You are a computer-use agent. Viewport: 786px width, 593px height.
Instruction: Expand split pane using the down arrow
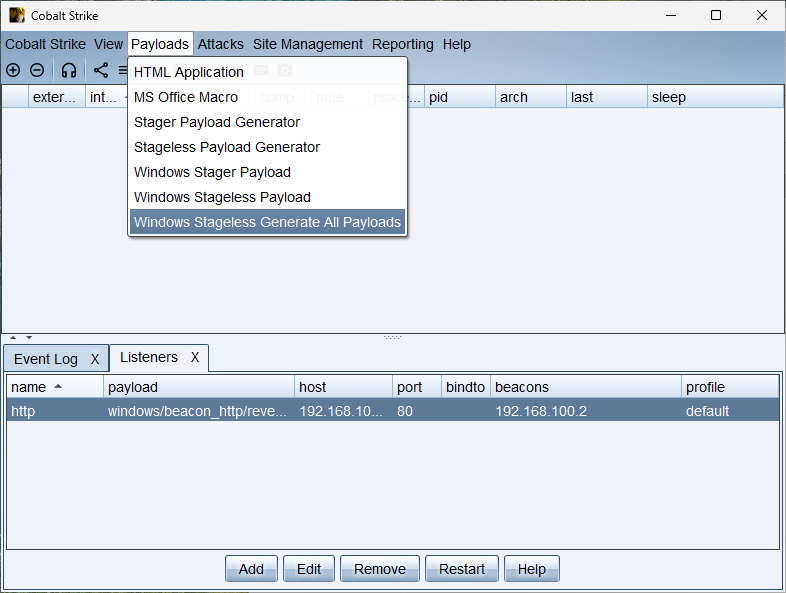point(28,338)
